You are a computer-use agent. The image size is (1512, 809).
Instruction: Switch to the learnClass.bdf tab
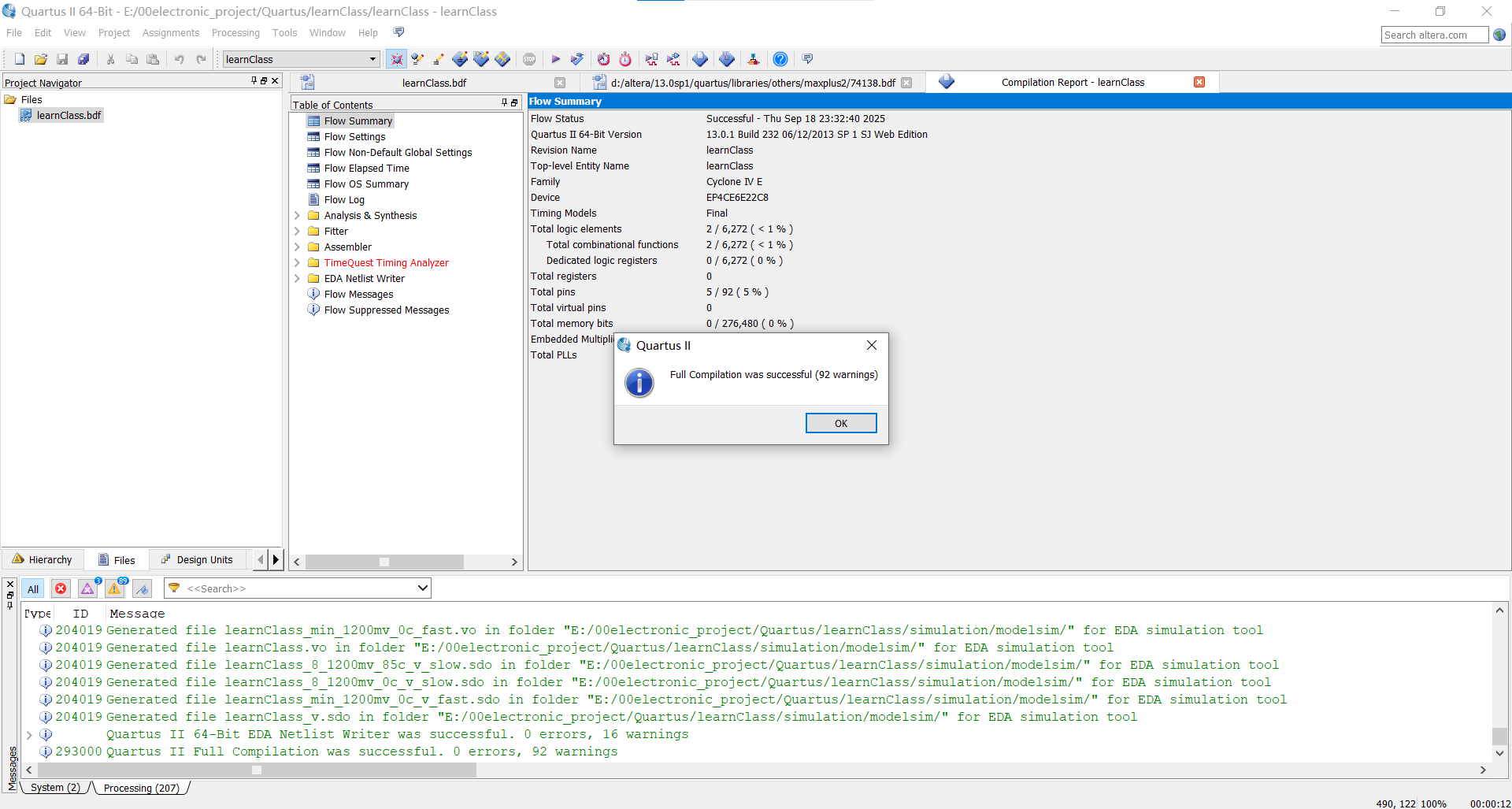click(434, 83)
